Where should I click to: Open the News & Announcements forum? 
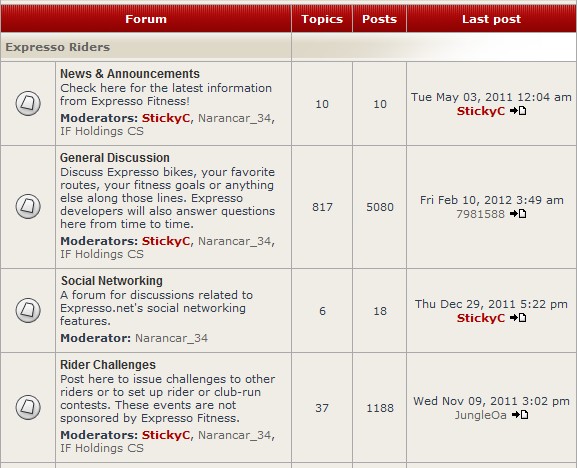(x=130, y=74)
